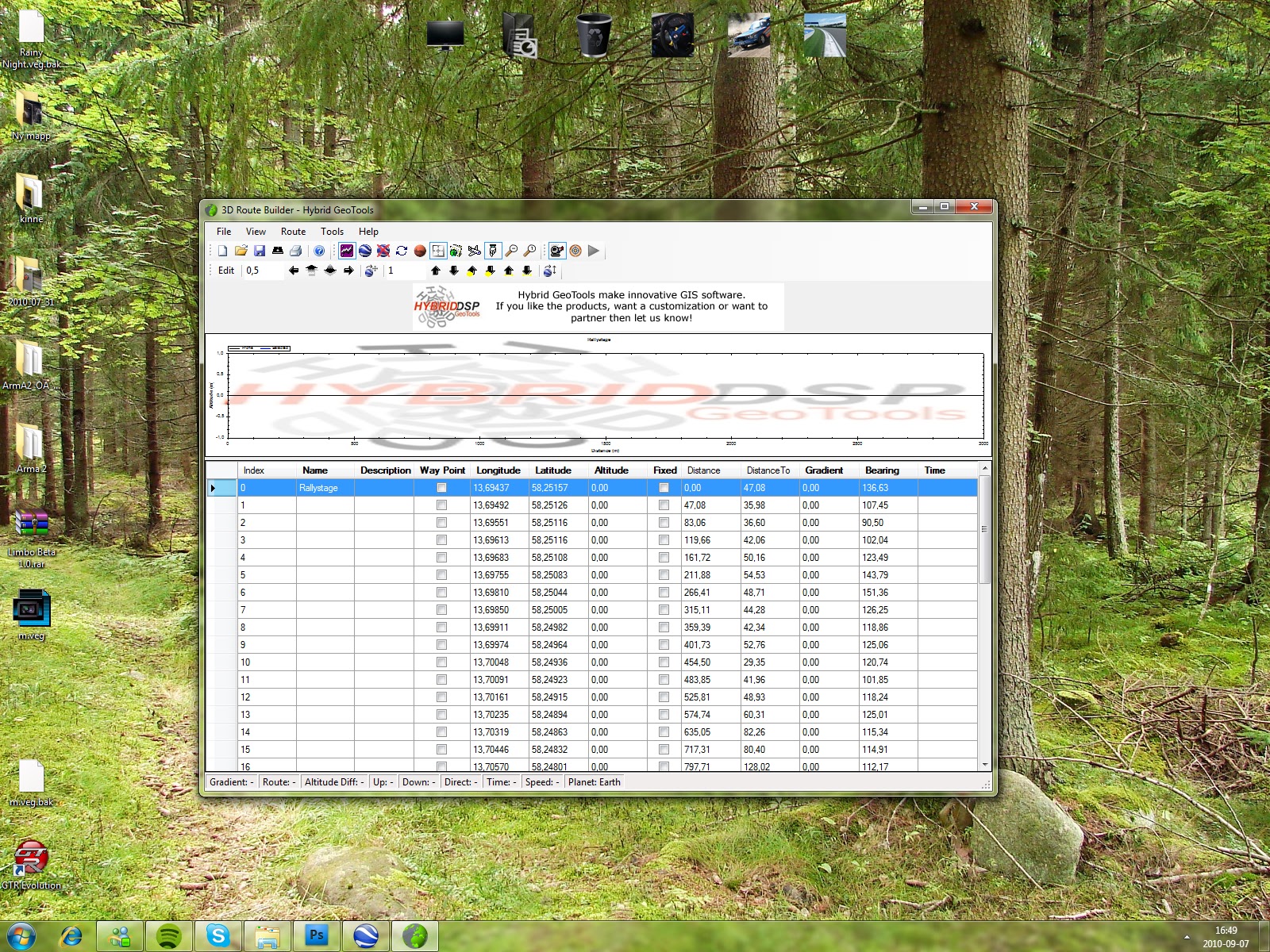Click the Edit step value field showing 0,5
This screenshot has height=952, width=1270.
click(263, 271)
